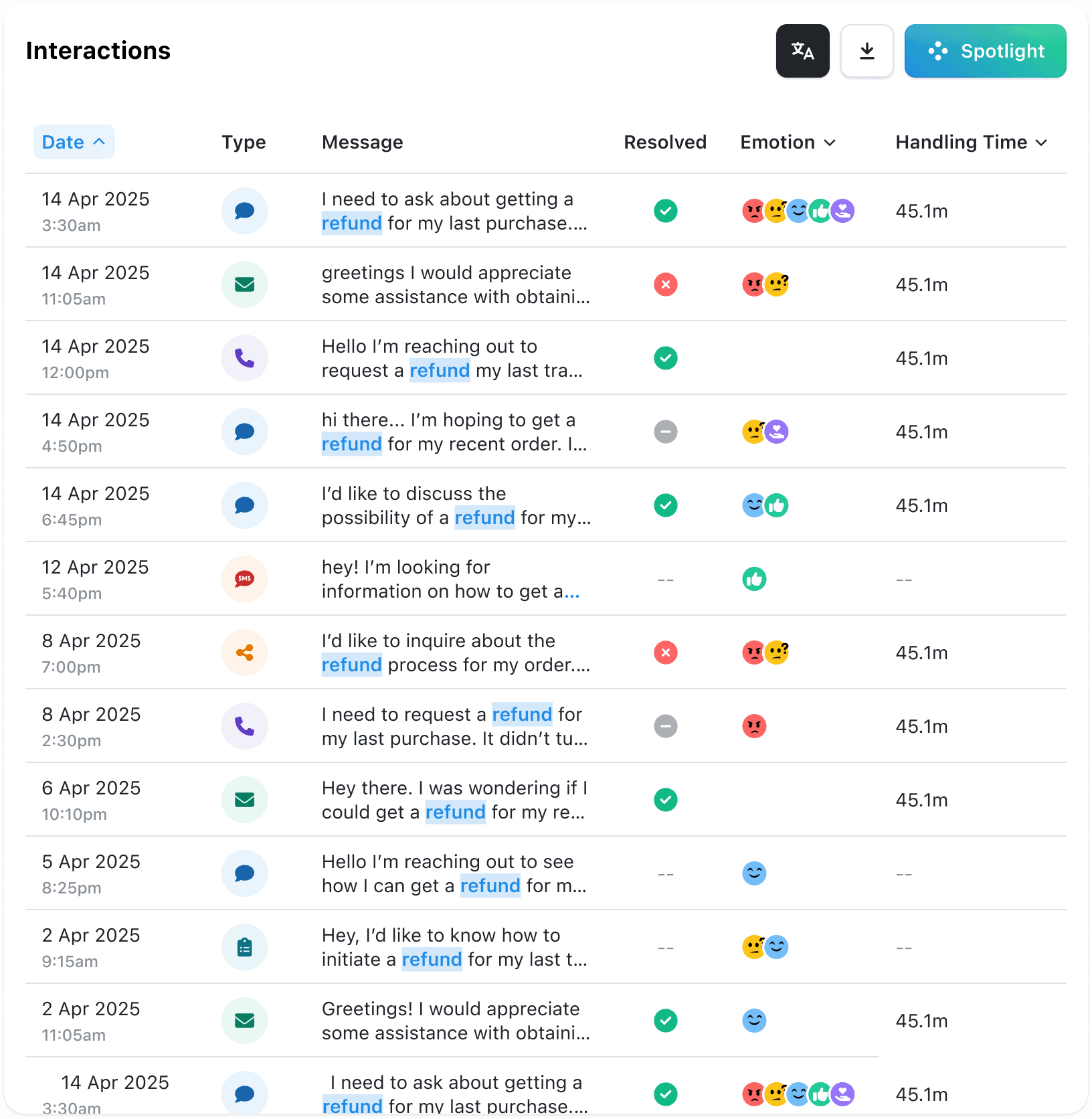Click grey pending status on 2:30pm interaction
Image resolution: width=1092 pixels, height=1119 pixels.
[x=666, y=726]
